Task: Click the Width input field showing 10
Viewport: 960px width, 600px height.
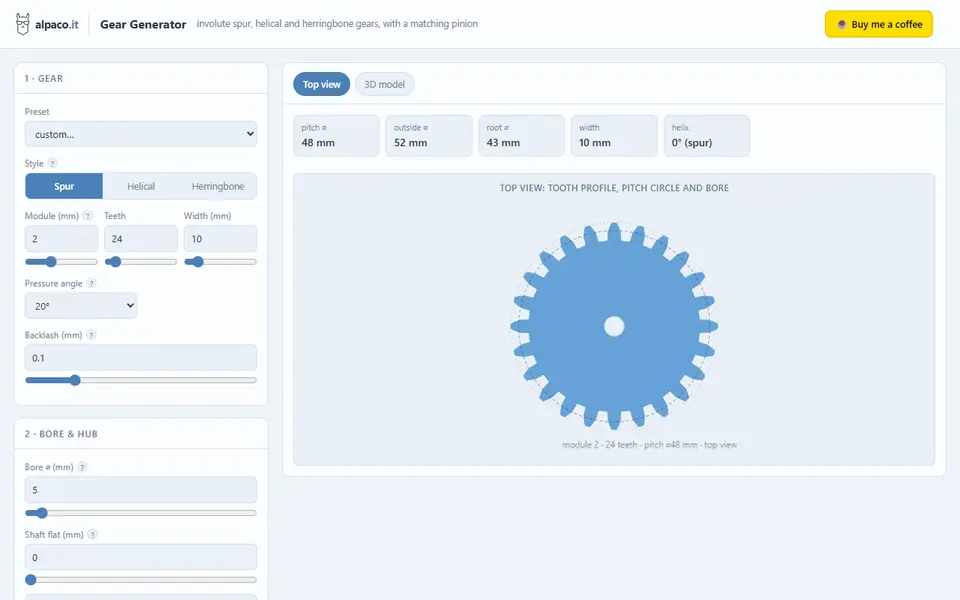Action: coord(220,238)
